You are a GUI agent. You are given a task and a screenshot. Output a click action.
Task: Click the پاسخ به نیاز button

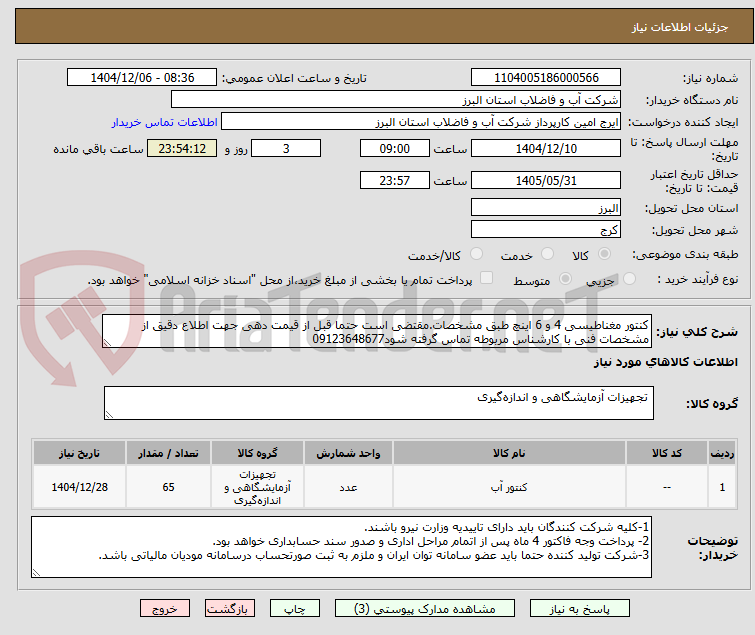click(580, 609)
